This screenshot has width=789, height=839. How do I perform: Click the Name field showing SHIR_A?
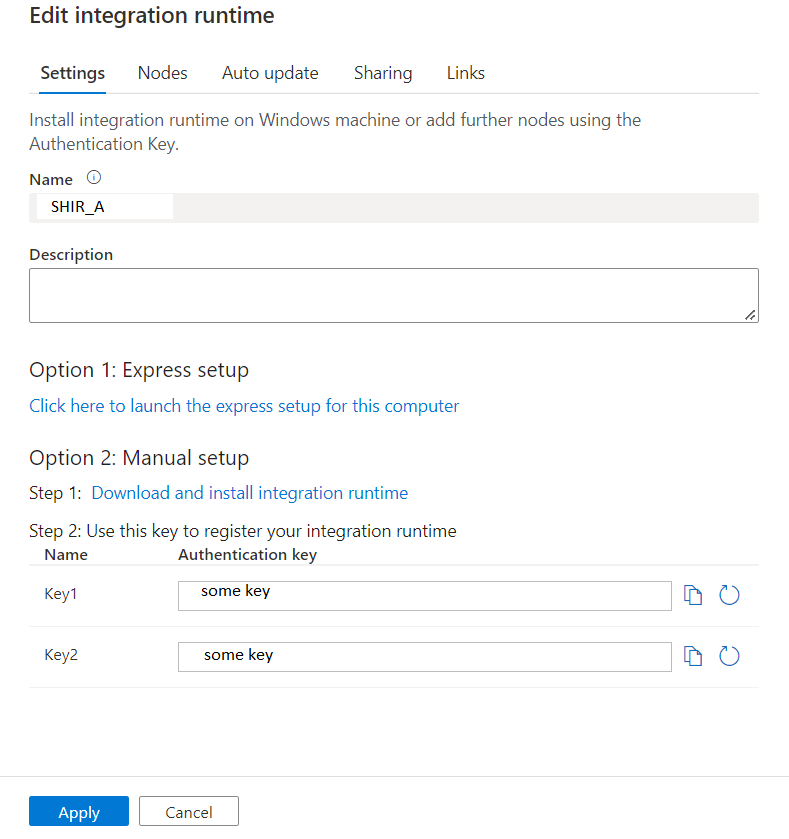point(103,206)
